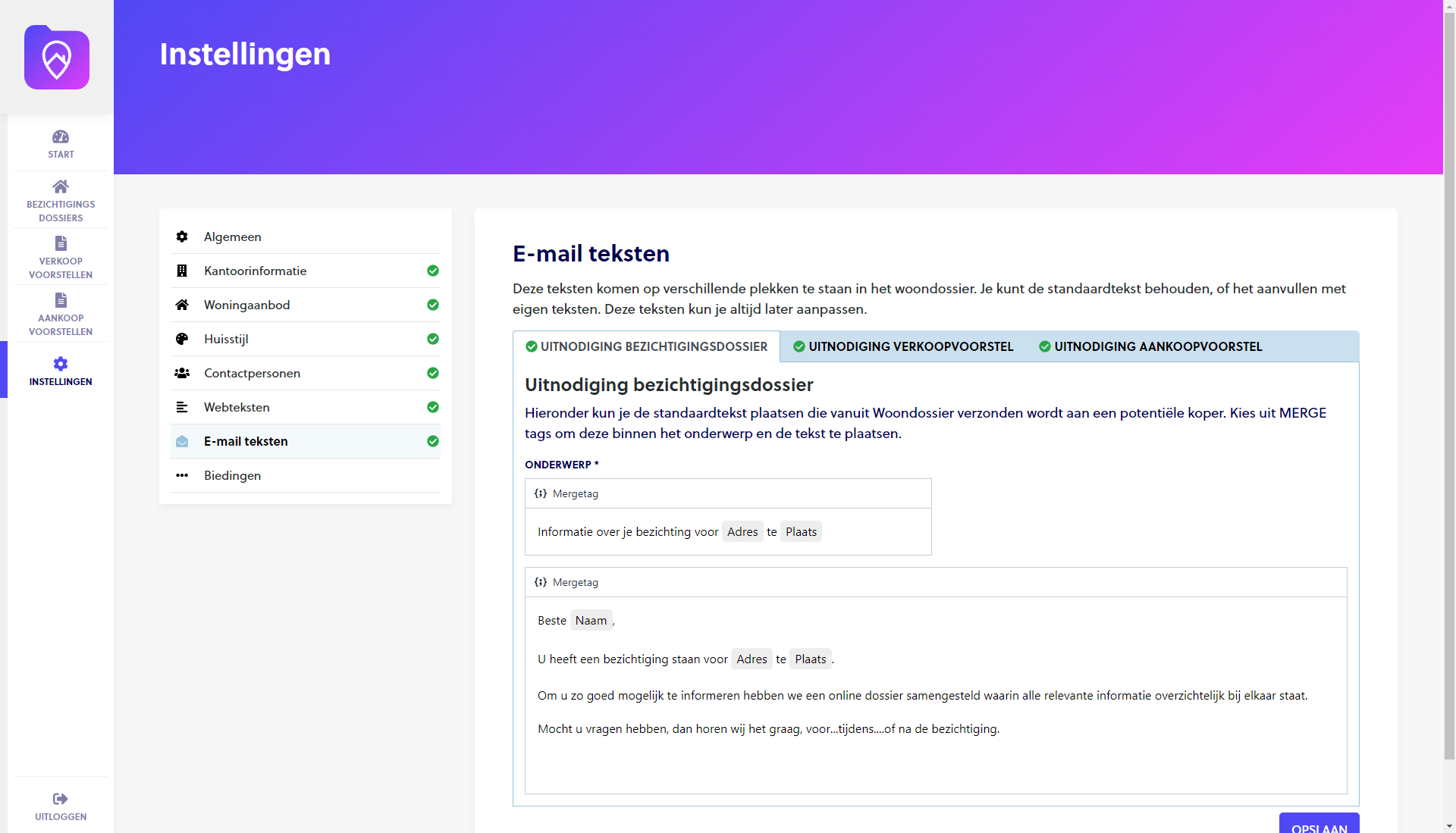
Task: Click the E-mail teksten envelope icon
Action: click(182, 441)
